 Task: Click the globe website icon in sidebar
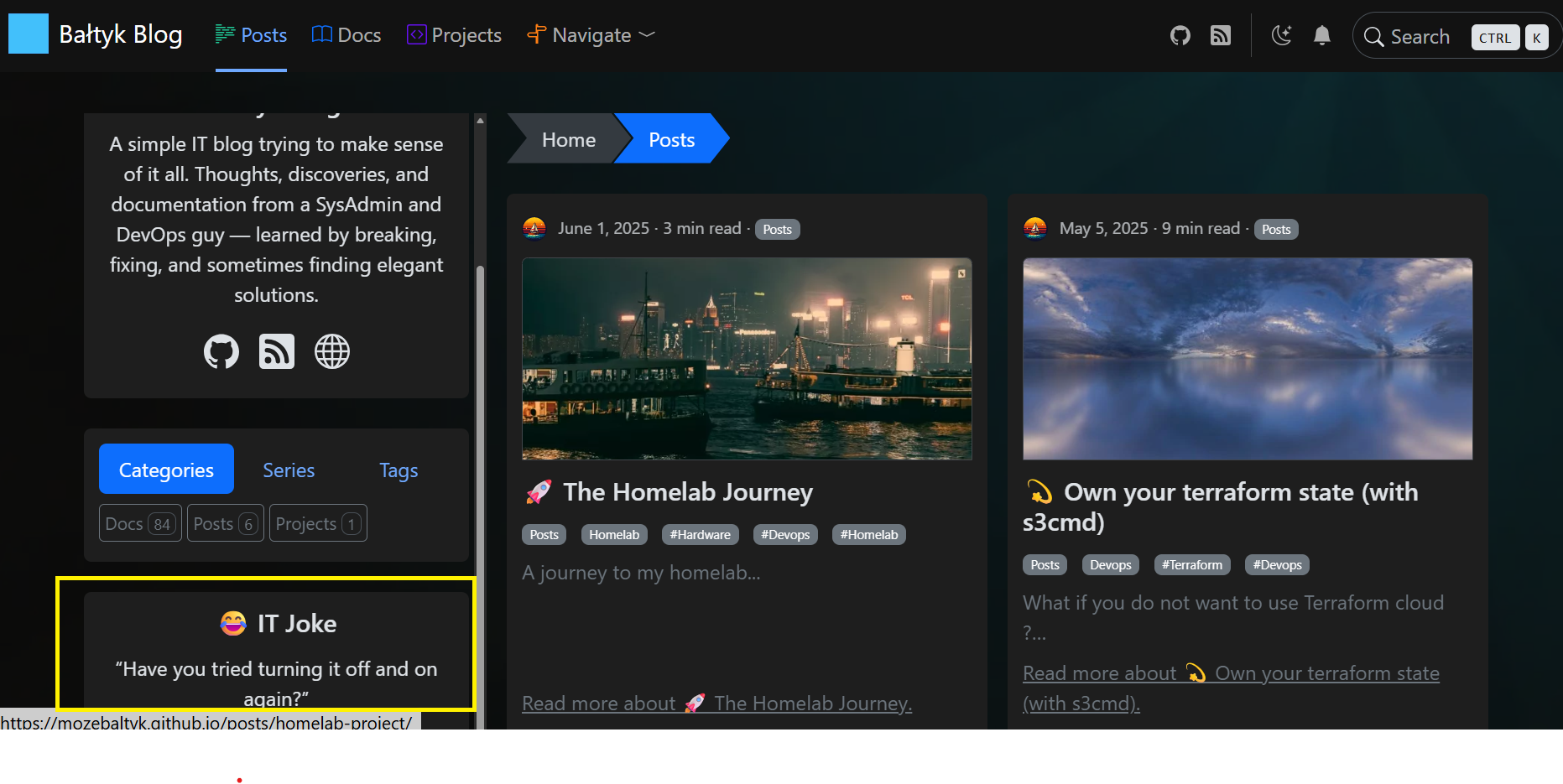pos(332,351)
